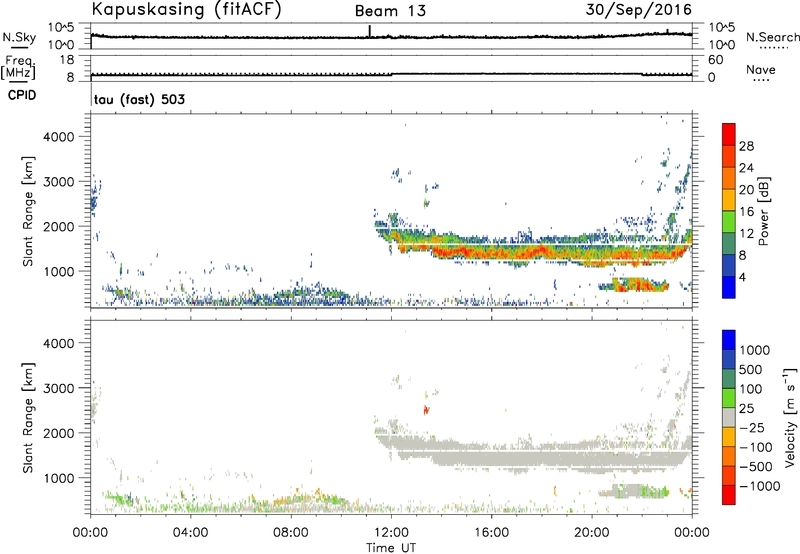Click the 28 value on power color bar
Image resolution: width=800 pixels, height=554 pixels.
[x=746, y=146]
